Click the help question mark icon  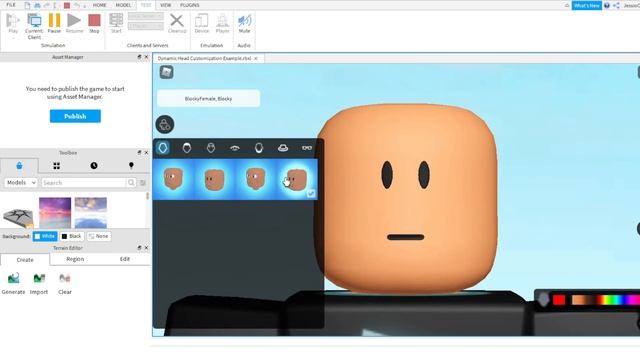tap(607, 5)
